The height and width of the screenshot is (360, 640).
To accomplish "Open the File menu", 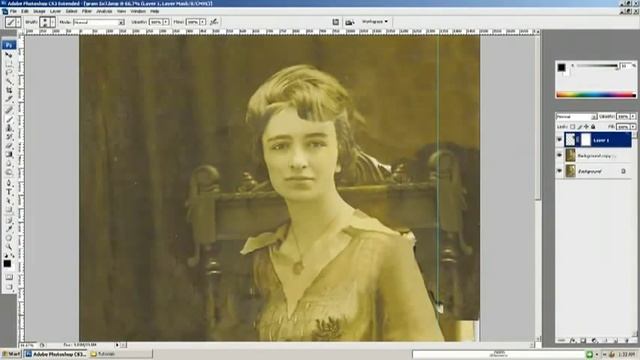I will point(13,11).
